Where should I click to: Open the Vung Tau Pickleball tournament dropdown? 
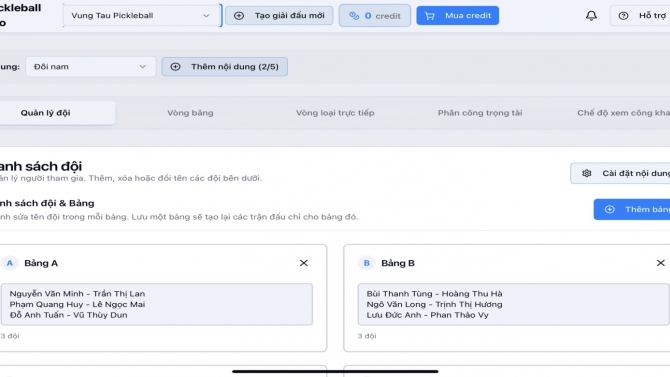[x=141, y=15]
